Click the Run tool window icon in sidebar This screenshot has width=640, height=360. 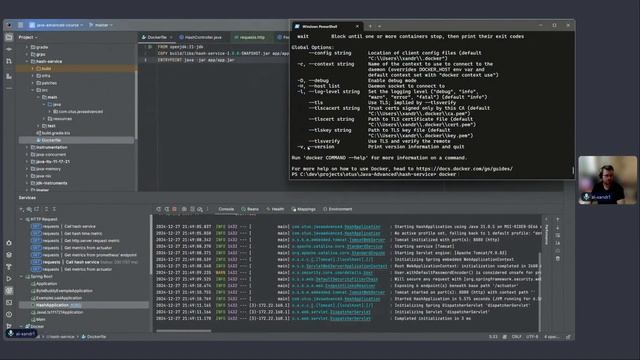[9, 279]
